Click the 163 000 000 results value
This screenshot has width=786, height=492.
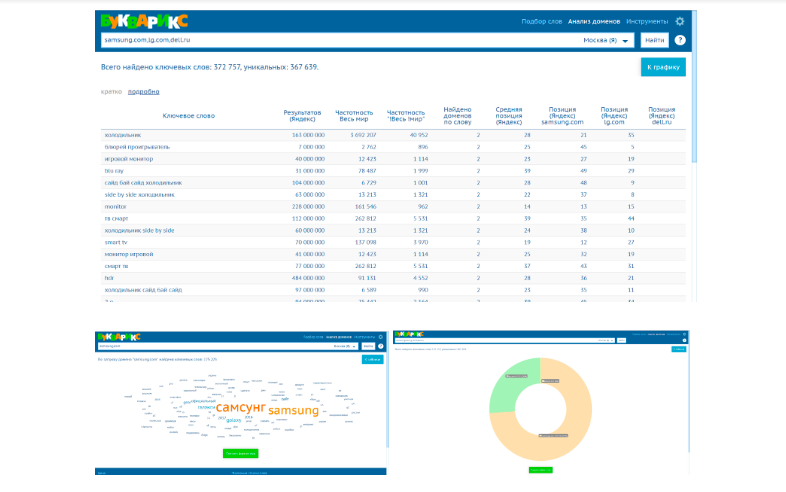pos(308,135)
